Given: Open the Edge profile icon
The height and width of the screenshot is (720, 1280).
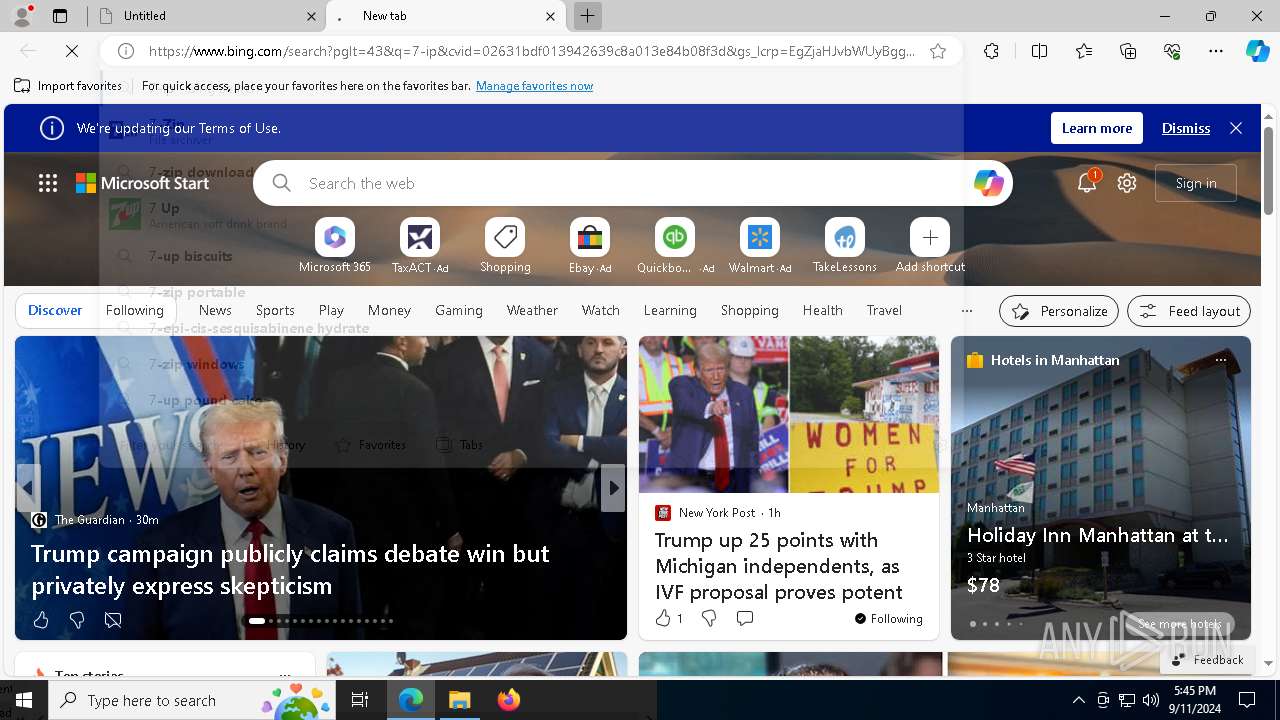Looking at the screenshot, I should [22, 16].
